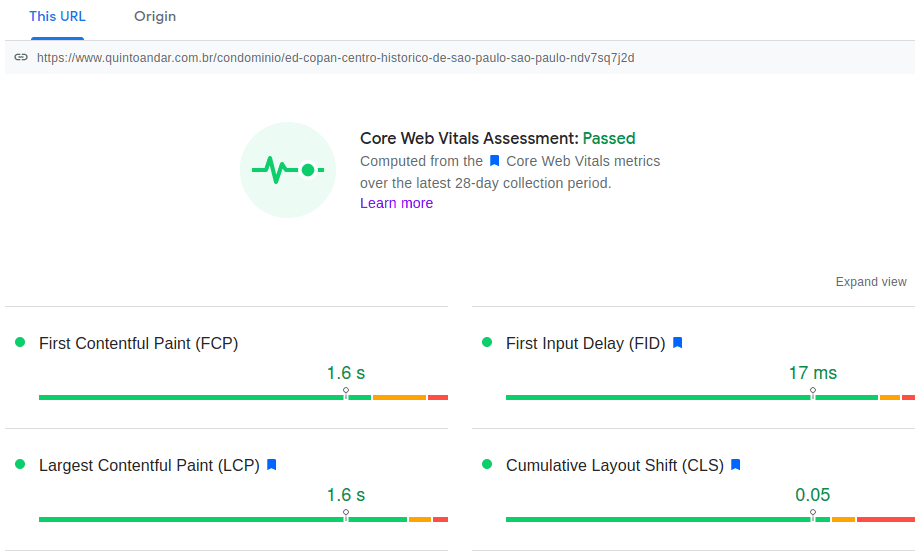Click the bookmark icon before Core Web Vitals metrics
This screenshot has width=920, height=556.
tap(494, 161)
